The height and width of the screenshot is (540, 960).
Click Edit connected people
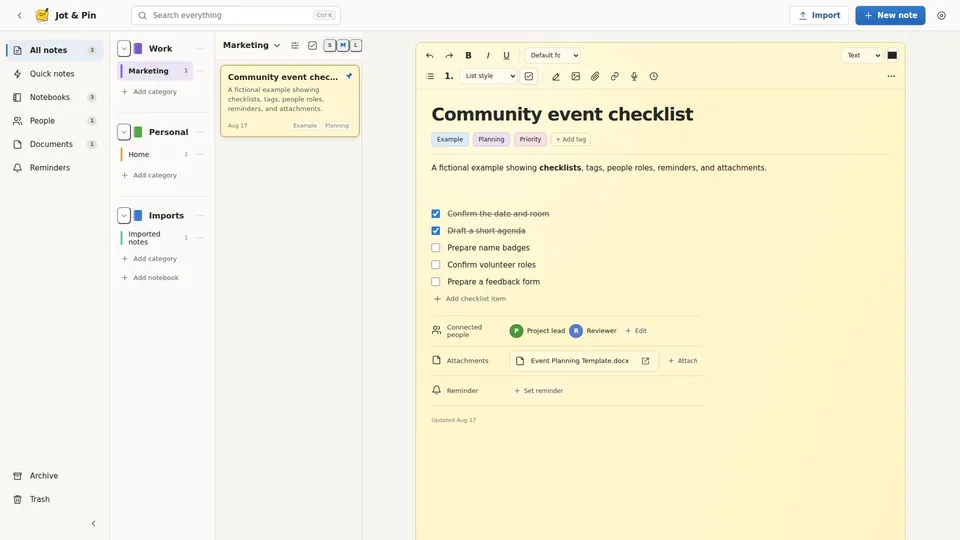pyautogui.click(x=636, y=331)
